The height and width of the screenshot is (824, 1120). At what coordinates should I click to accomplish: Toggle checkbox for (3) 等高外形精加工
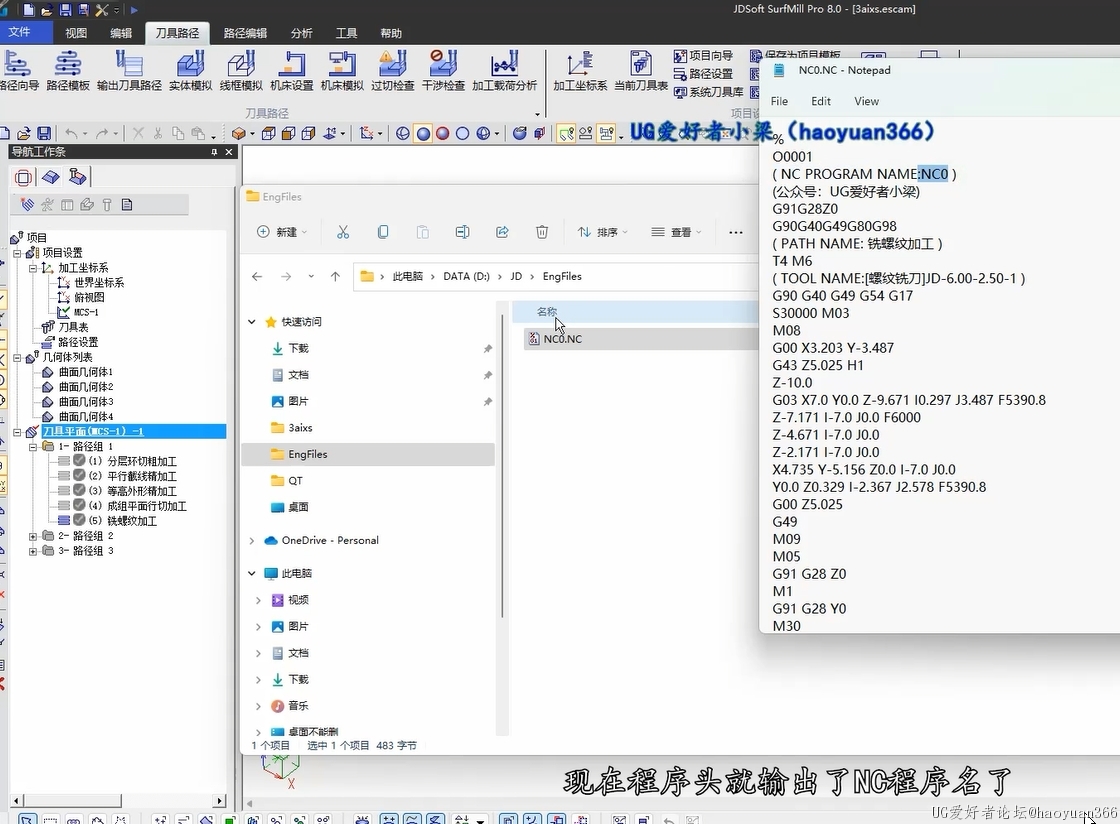point(79,491)
